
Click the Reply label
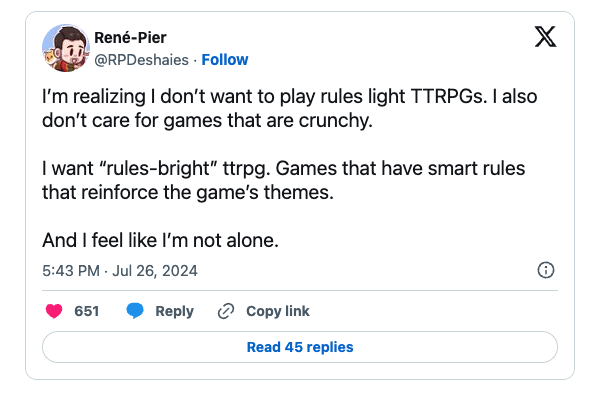(x=174, y=311)
